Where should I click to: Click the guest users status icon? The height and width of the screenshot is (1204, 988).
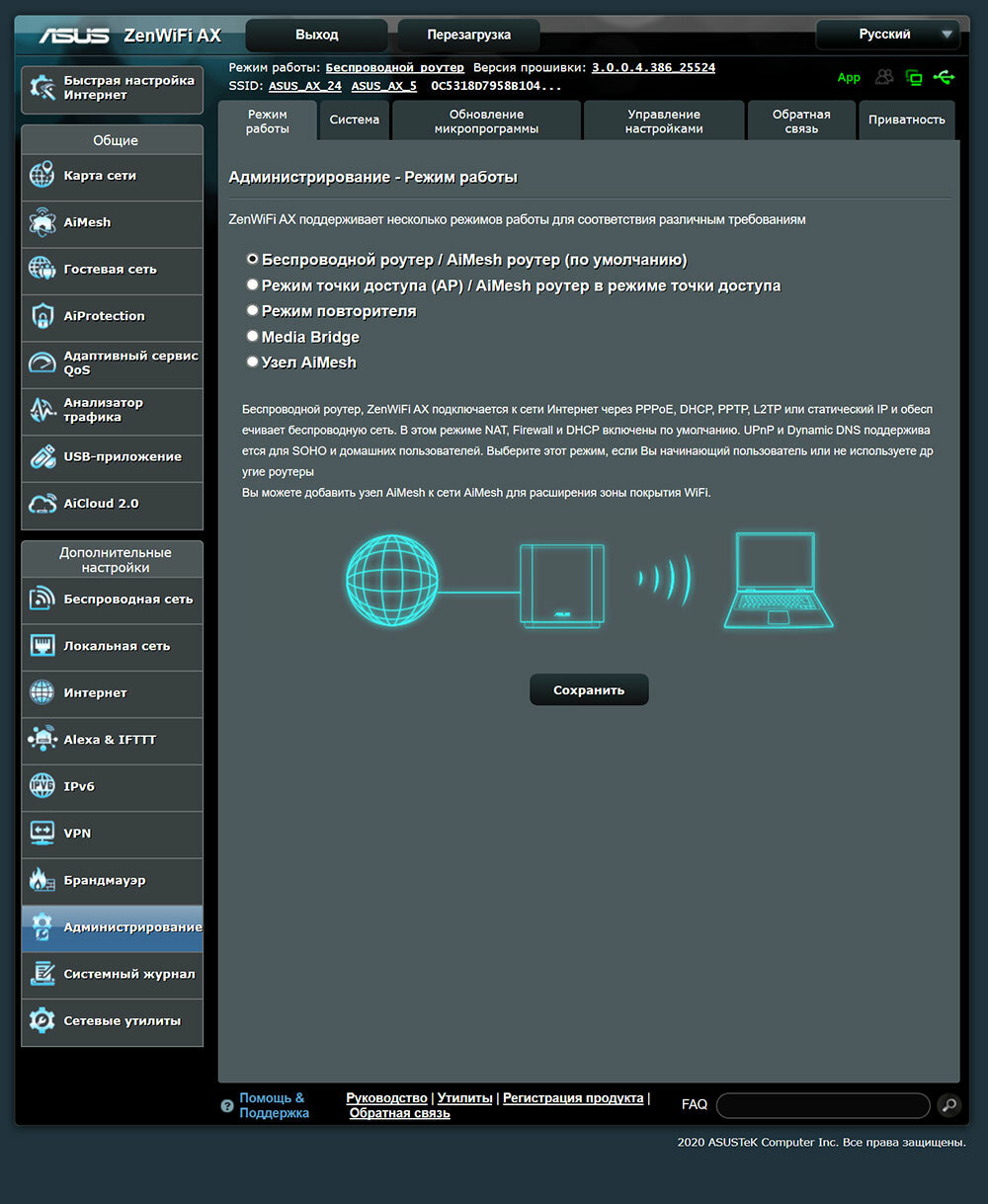884,77
